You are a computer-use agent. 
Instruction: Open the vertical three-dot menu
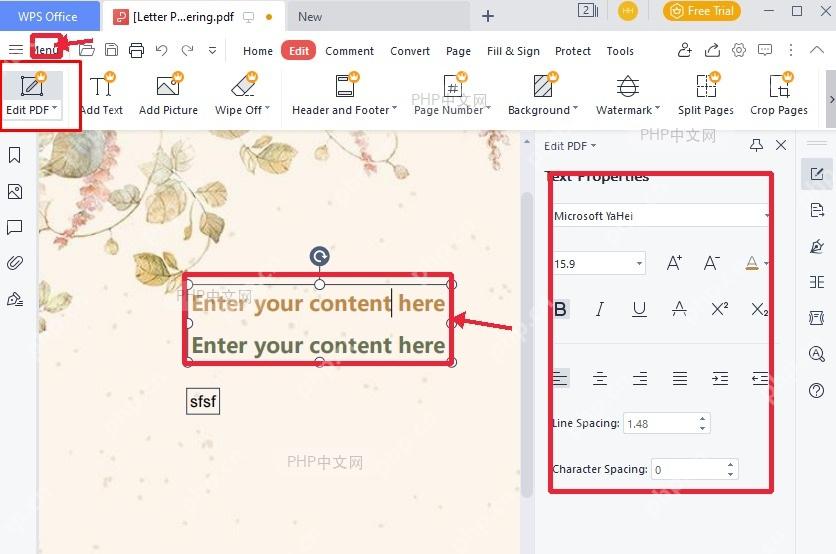click(791, 50)
